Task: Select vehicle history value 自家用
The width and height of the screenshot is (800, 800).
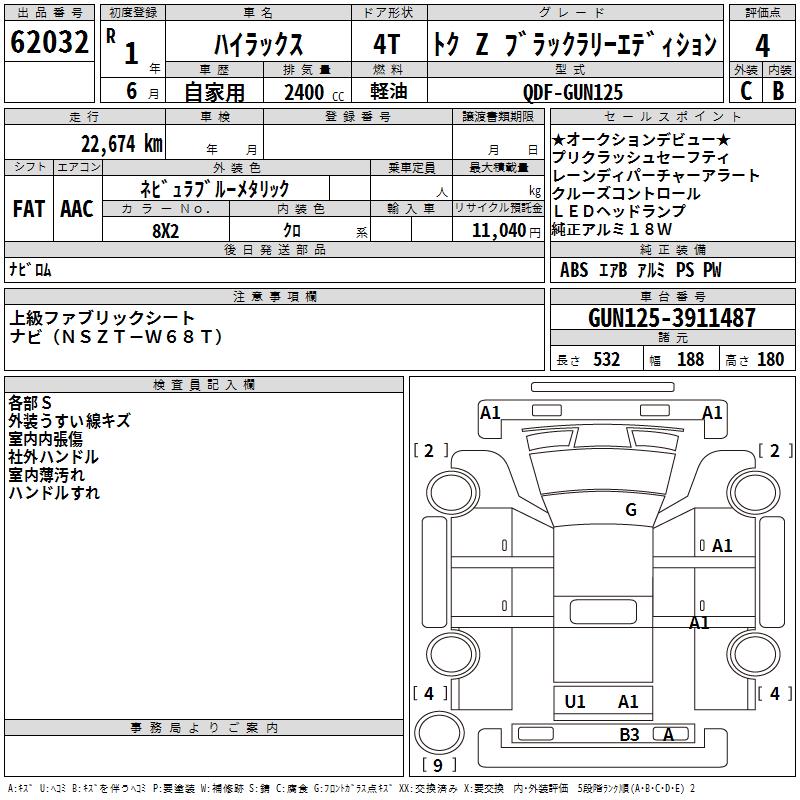Action: click(x=214, y=92)
